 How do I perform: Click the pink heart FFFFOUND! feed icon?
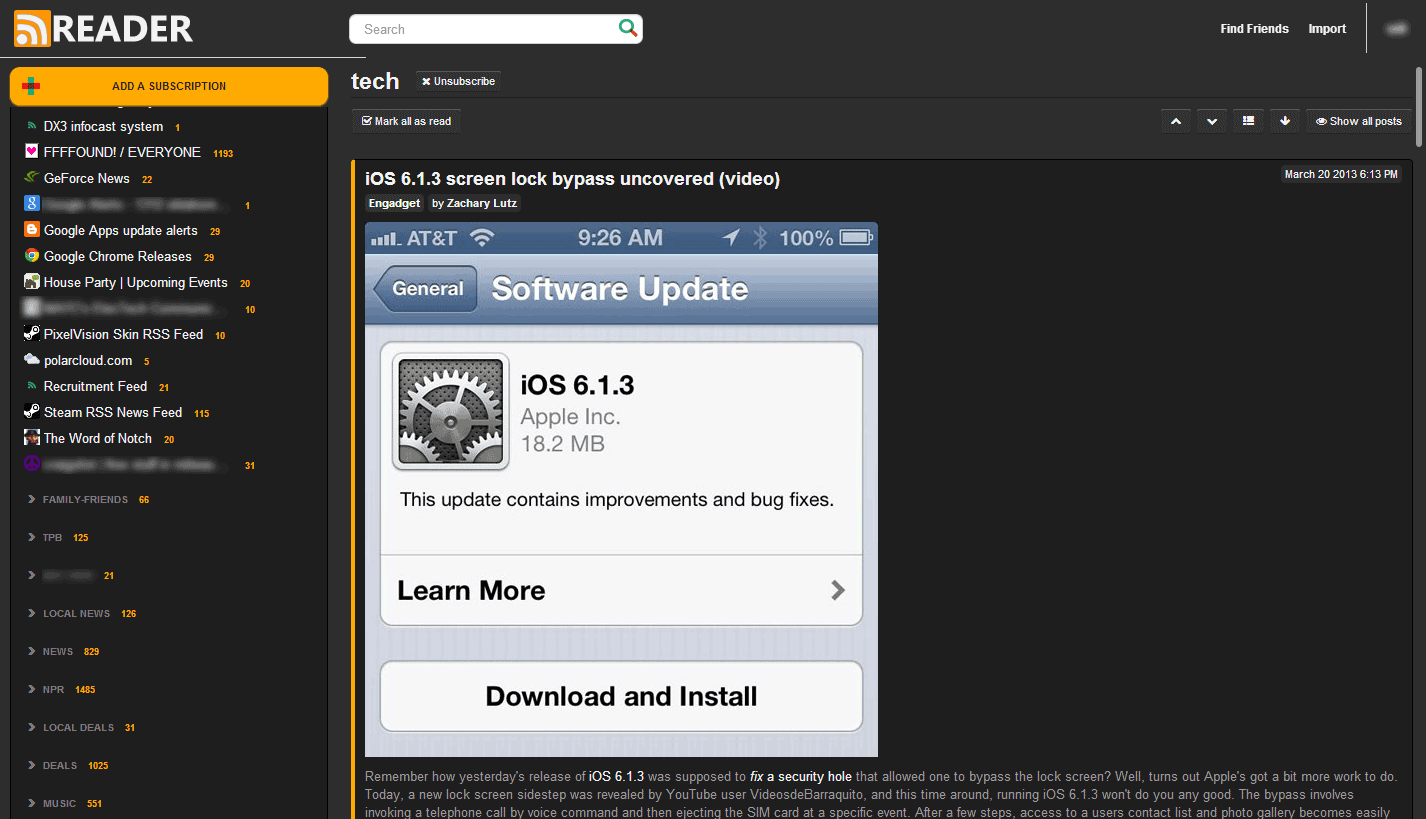[x=31, y=152]
